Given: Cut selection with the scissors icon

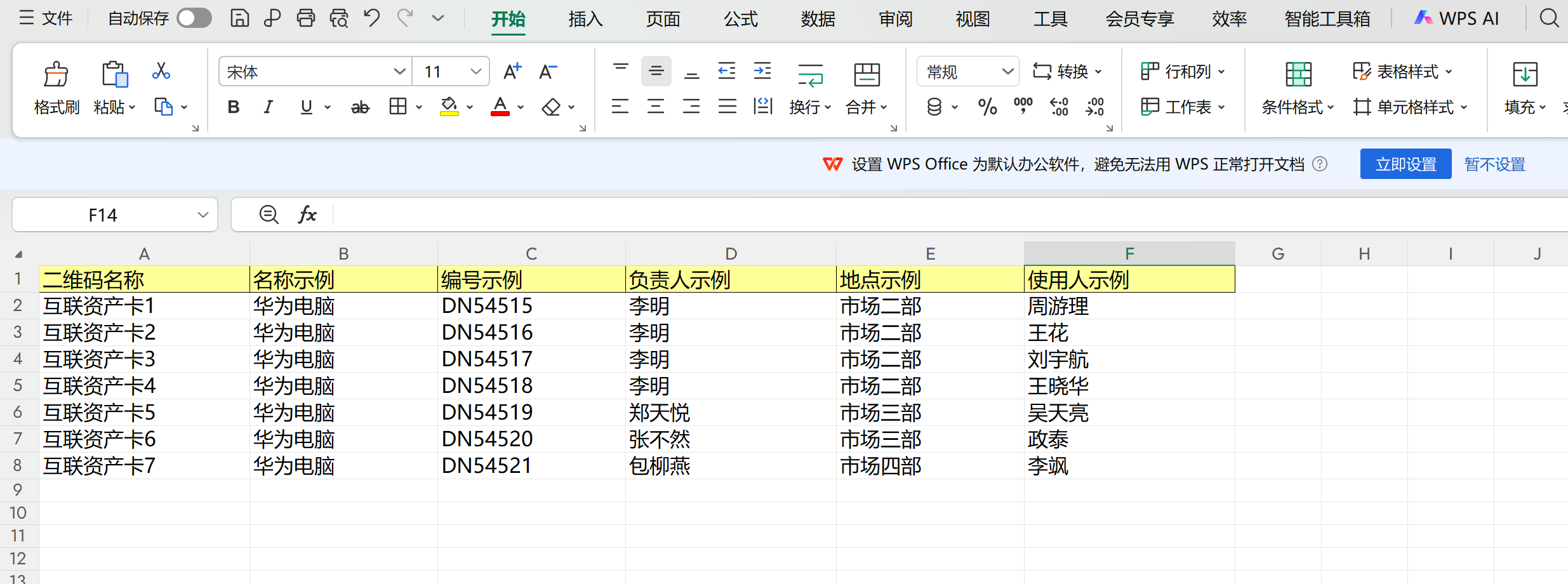Looking at the screenshot, I should click(x=161, y=70).
